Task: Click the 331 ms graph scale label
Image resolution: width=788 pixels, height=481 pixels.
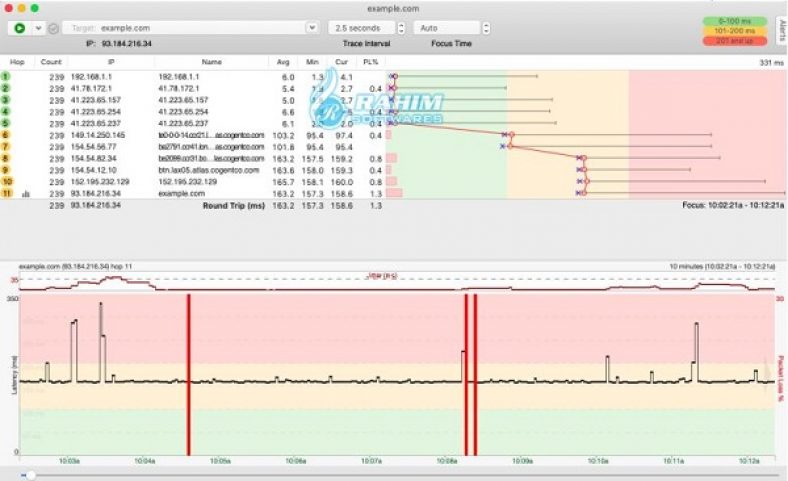Action: point(771,63)
